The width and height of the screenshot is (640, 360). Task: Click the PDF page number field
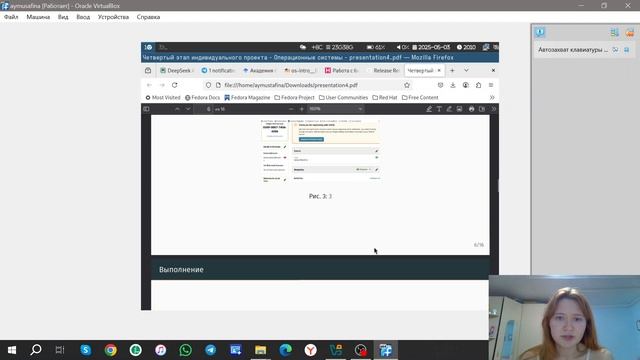[204, 109]
